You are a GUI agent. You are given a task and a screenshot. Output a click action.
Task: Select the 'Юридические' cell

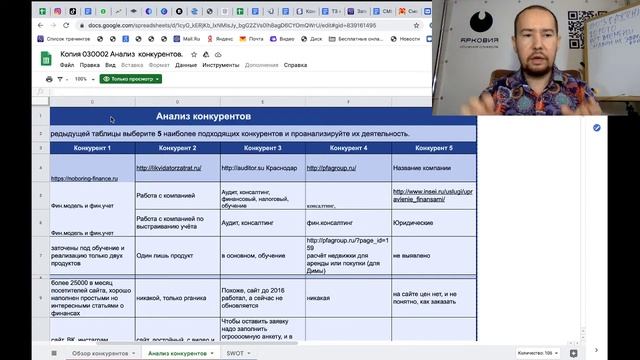[x=434, y=223]
